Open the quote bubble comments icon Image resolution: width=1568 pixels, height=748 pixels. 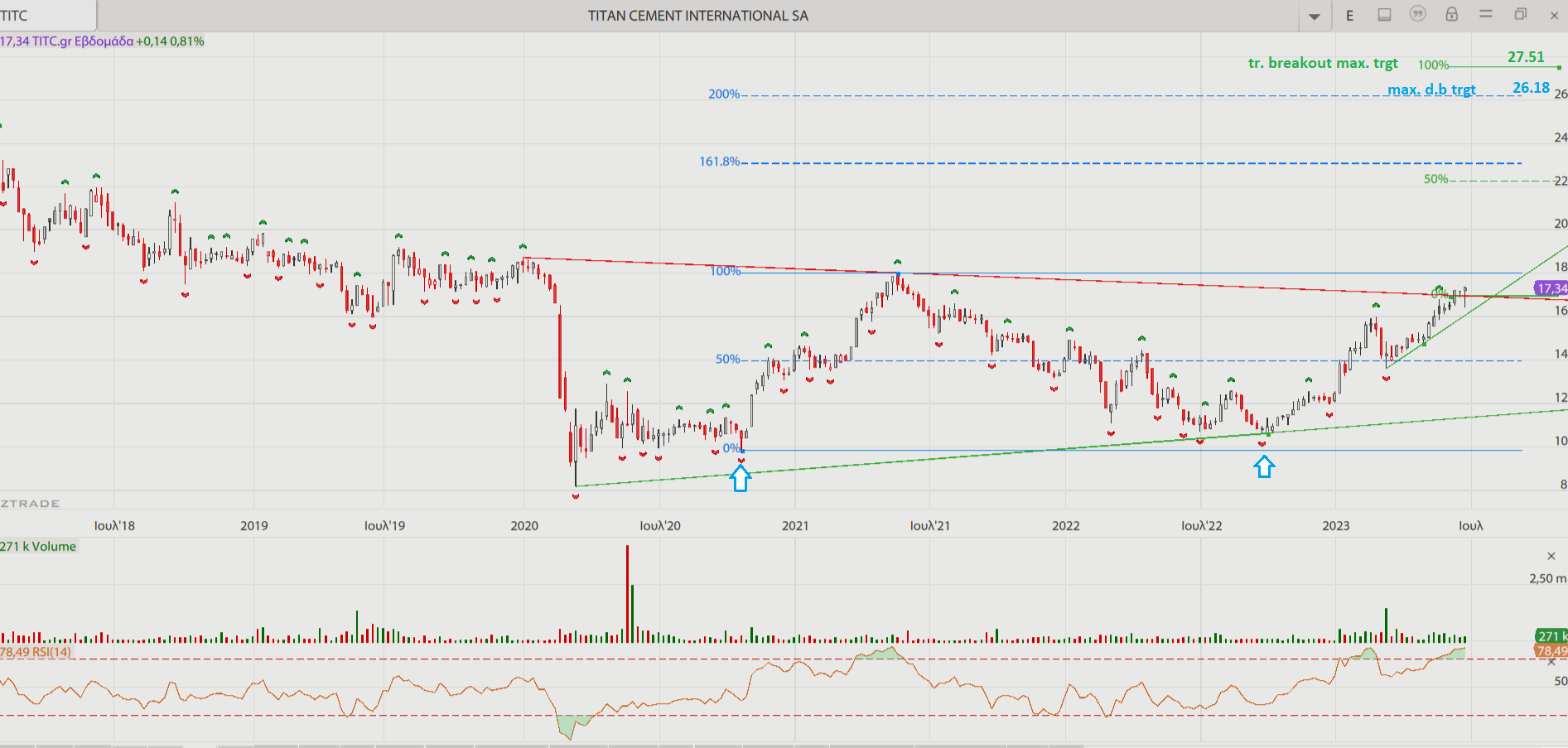click(1418, 14)
